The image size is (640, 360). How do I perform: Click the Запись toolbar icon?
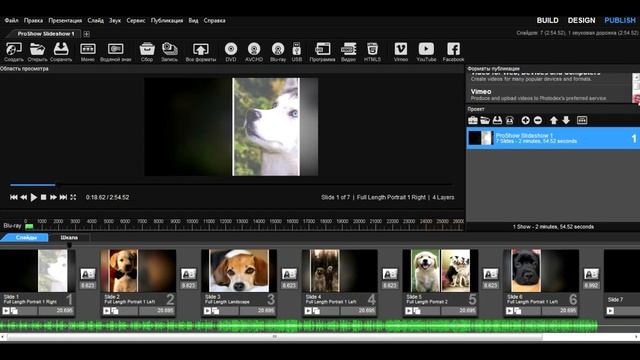click(x=169, y=49)
